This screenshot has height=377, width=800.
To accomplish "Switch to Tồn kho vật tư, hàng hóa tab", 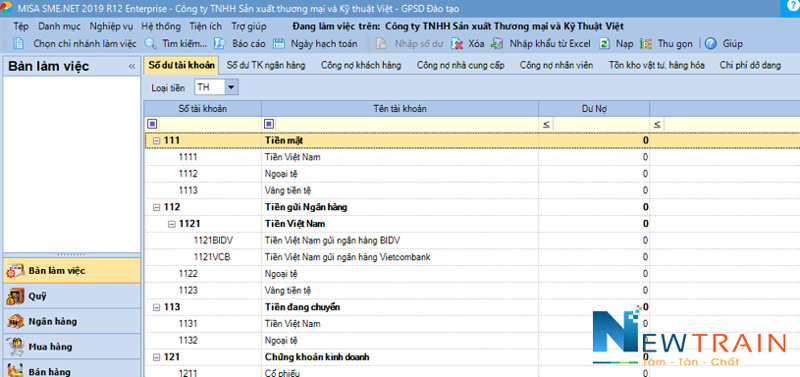I will click(x=657, y=65).
